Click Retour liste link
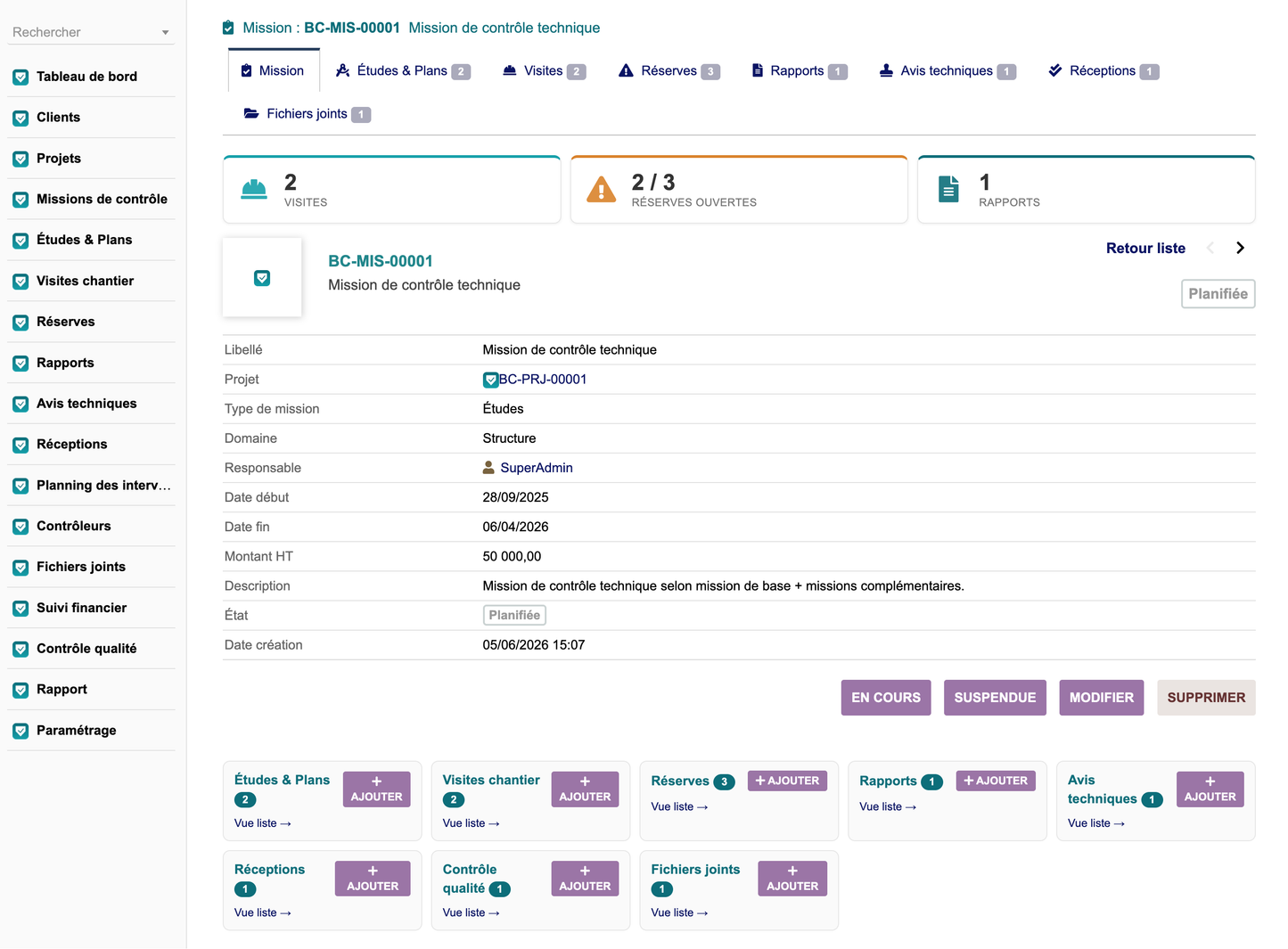1288x949 pixels. pyautogui.click(x=1145, y=249)
